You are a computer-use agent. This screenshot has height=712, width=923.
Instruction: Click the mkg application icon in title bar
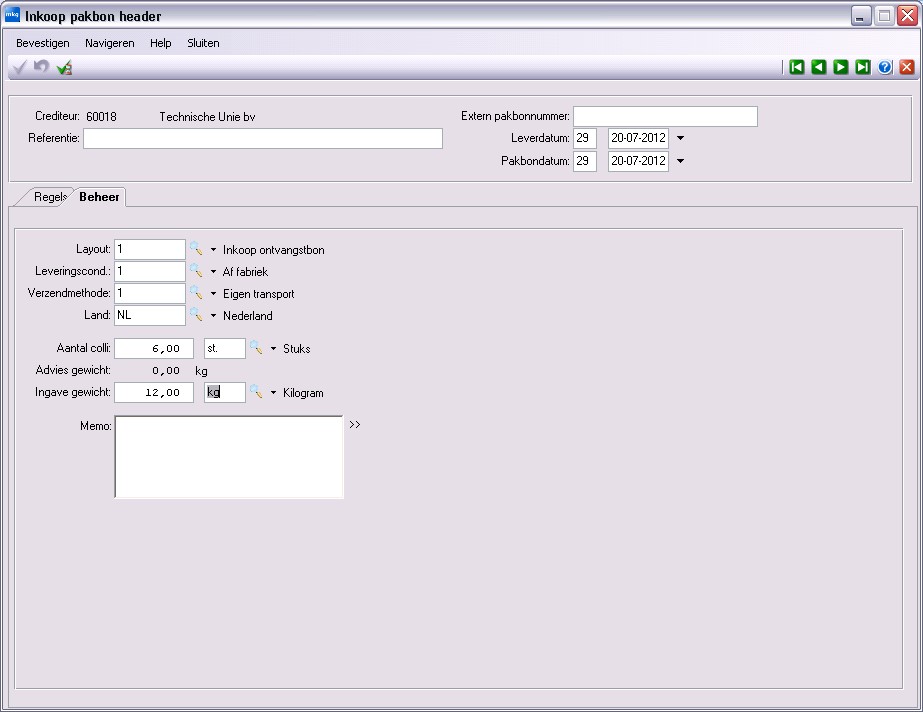click(12, 15)
